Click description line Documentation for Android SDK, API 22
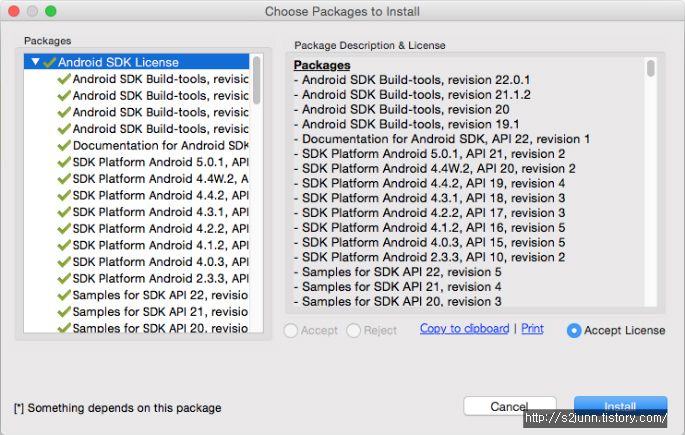Image resolution: width=685 pixels, height=435 pixels. click(x=442, y=139)
